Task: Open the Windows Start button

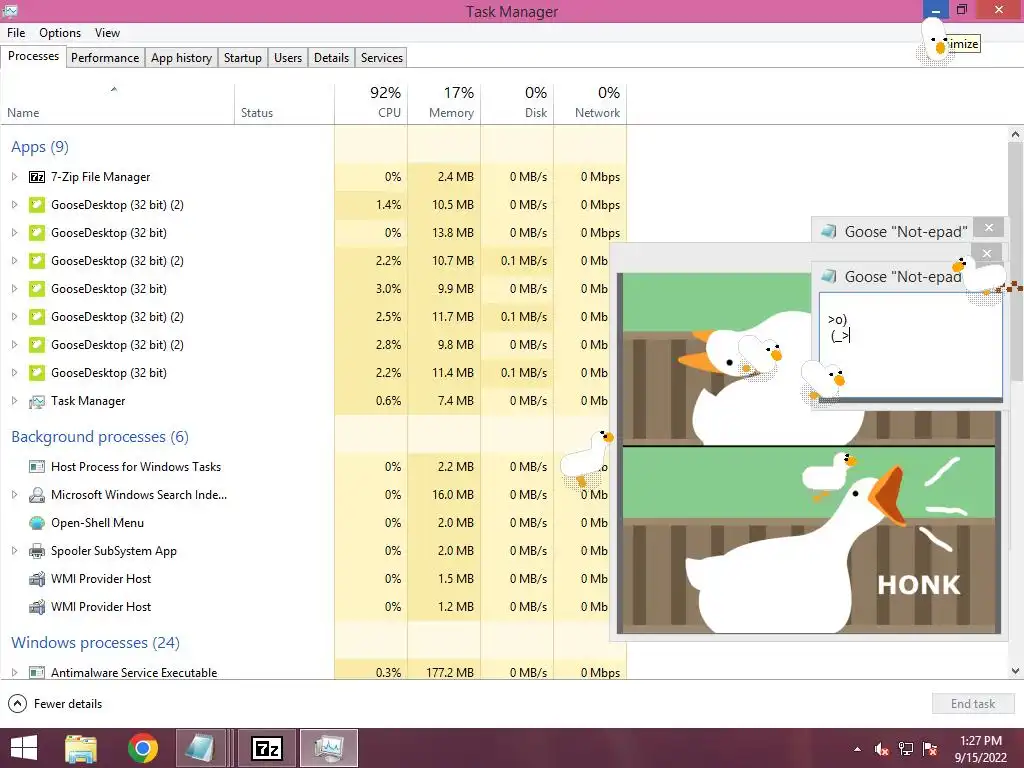Action: pos(24,748)
